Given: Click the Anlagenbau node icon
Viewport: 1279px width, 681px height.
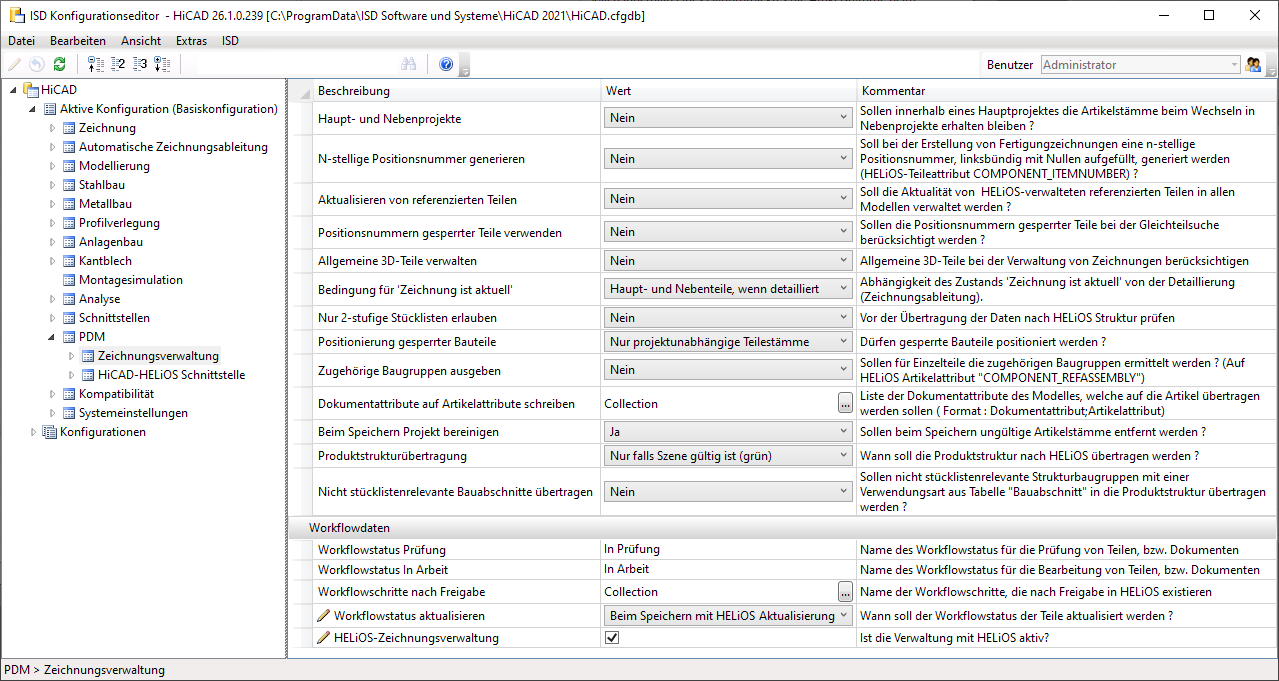Looking at the screenshot, I should pos(69,242).
